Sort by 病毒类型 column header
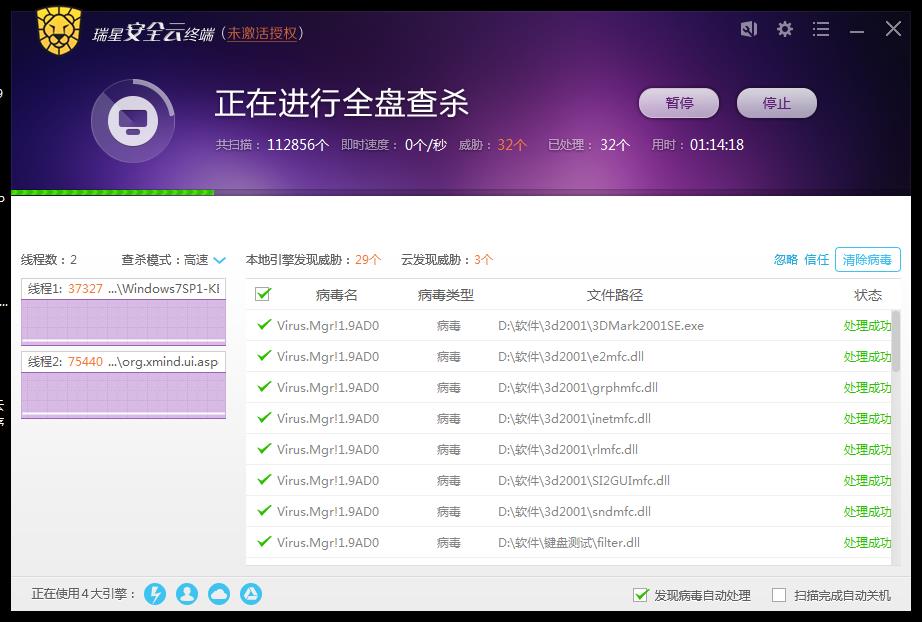 (446, 295)
